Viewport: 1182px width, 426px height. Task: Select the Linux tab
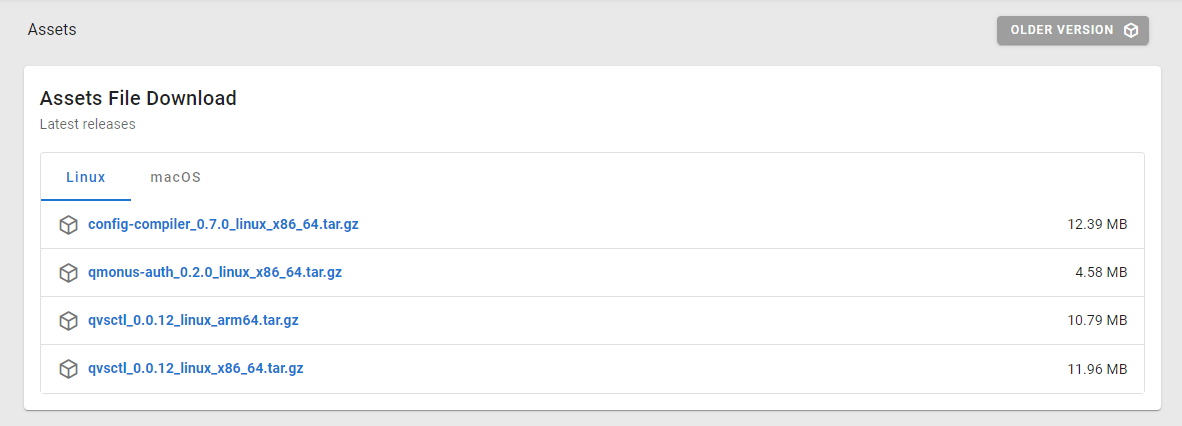click(x=86, y=177)
